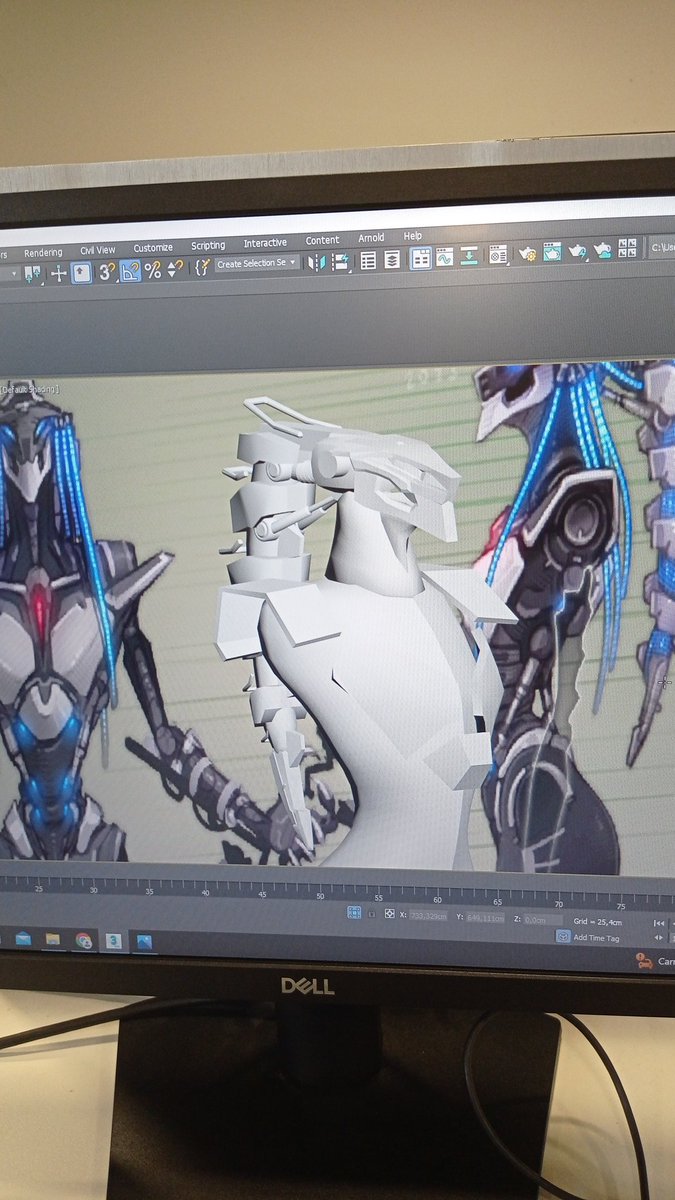Open the Content menu
675x1200 pixels.
pos(322,240)
